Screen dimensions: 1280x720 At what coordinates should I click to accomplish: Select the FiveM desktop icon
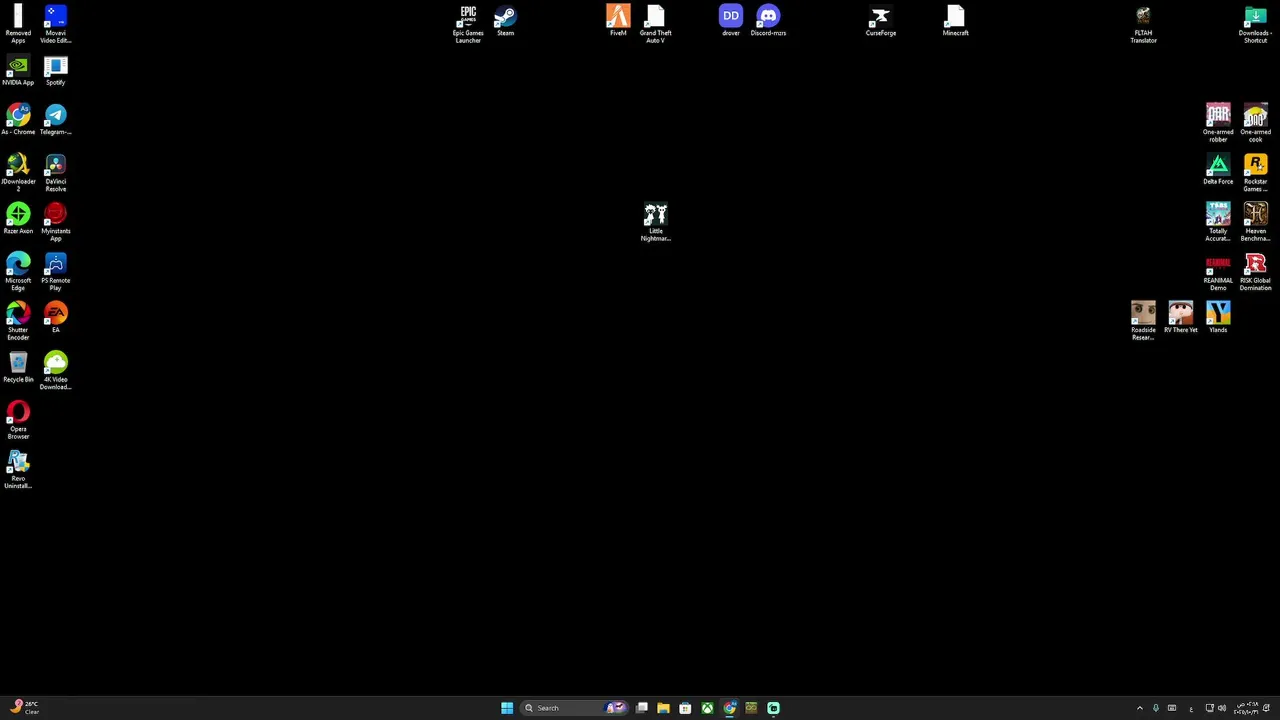coord(618,21)
